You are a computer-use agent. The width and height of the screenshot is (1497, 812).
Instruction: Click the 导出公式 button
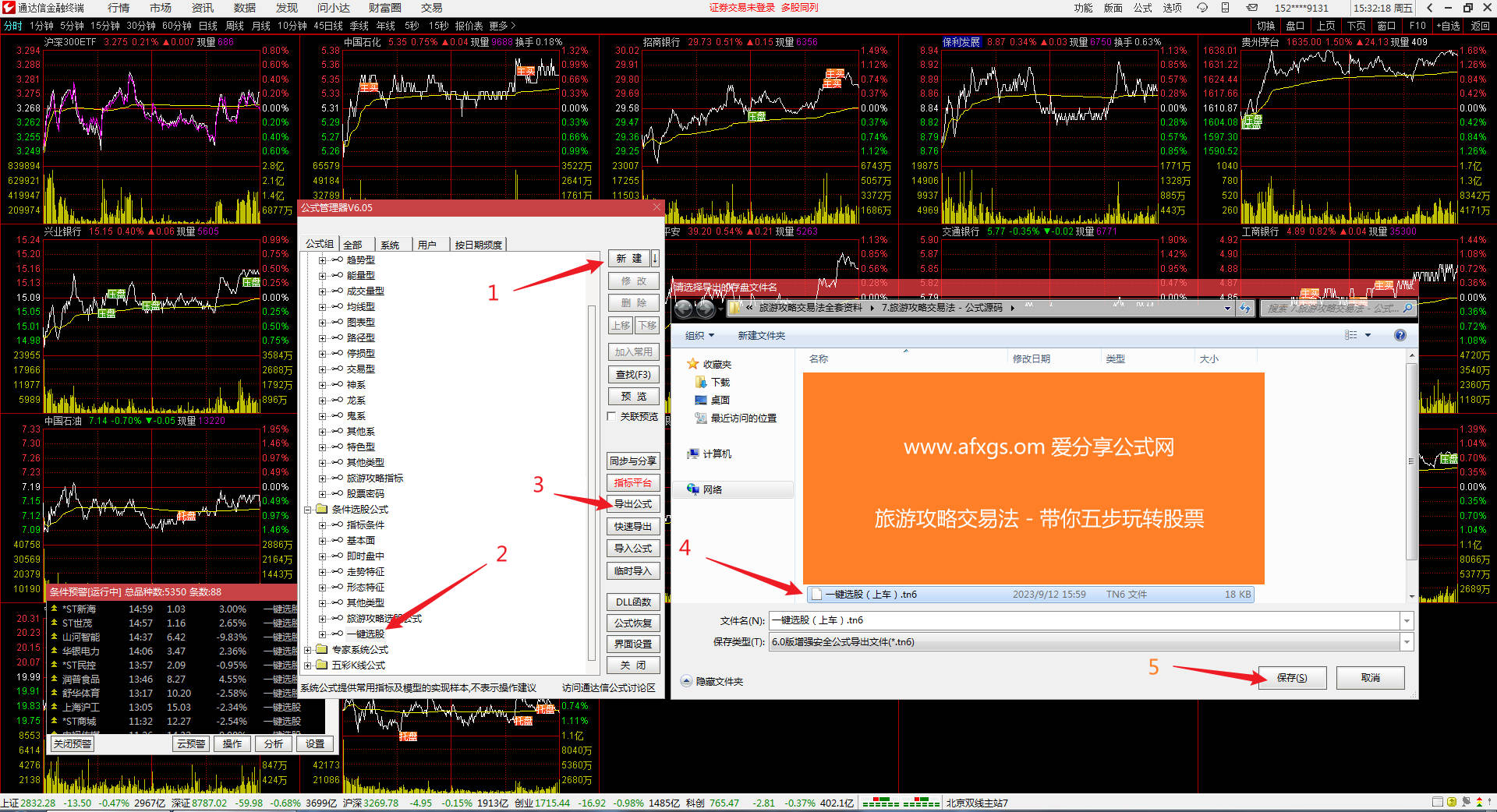tap(633, 504)
